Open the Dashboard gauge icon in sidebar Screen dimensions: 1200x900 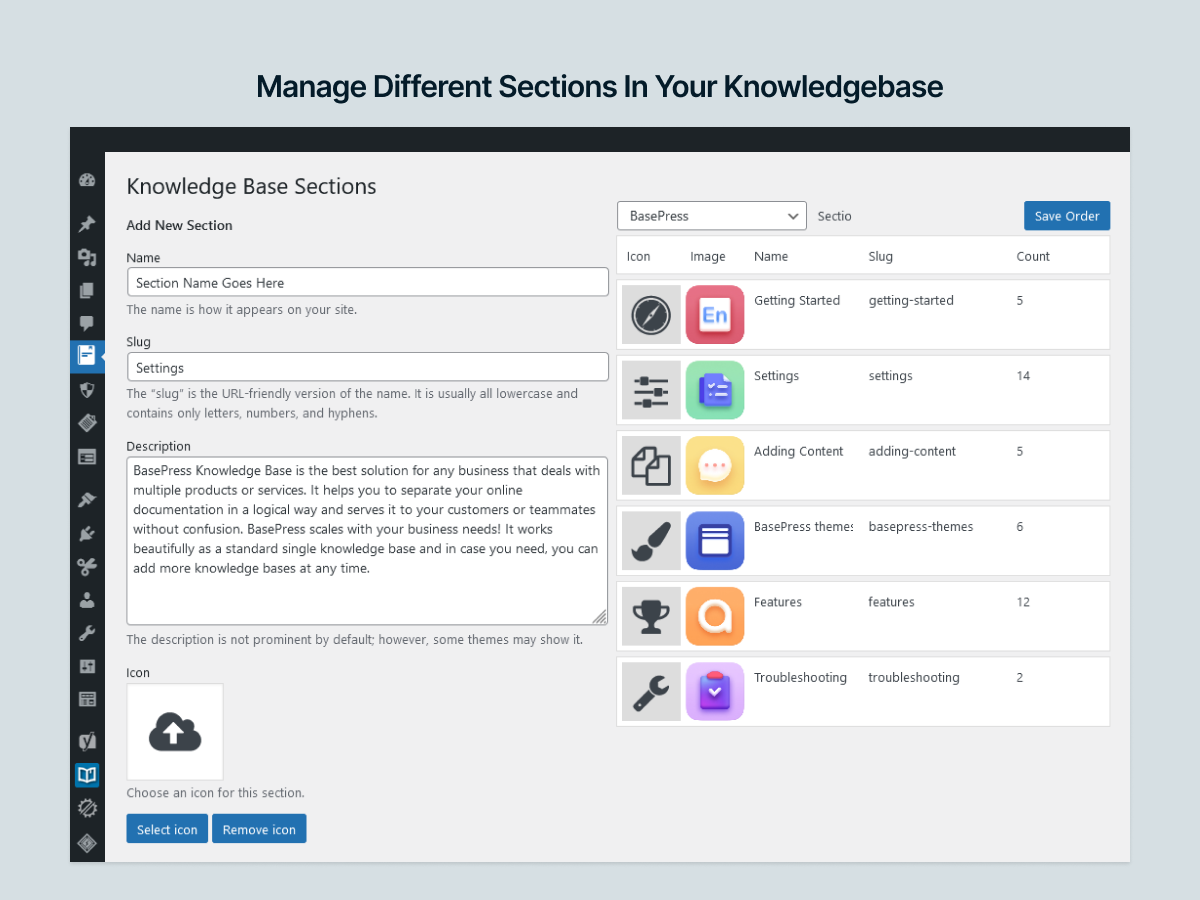tap(87, 181)
